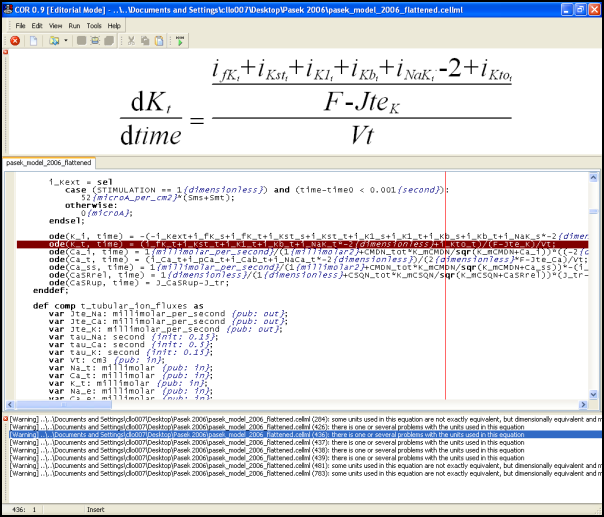Click the 'var Jte_K' declaration line
Screen dimensions: 604x517
pos(166,329)
